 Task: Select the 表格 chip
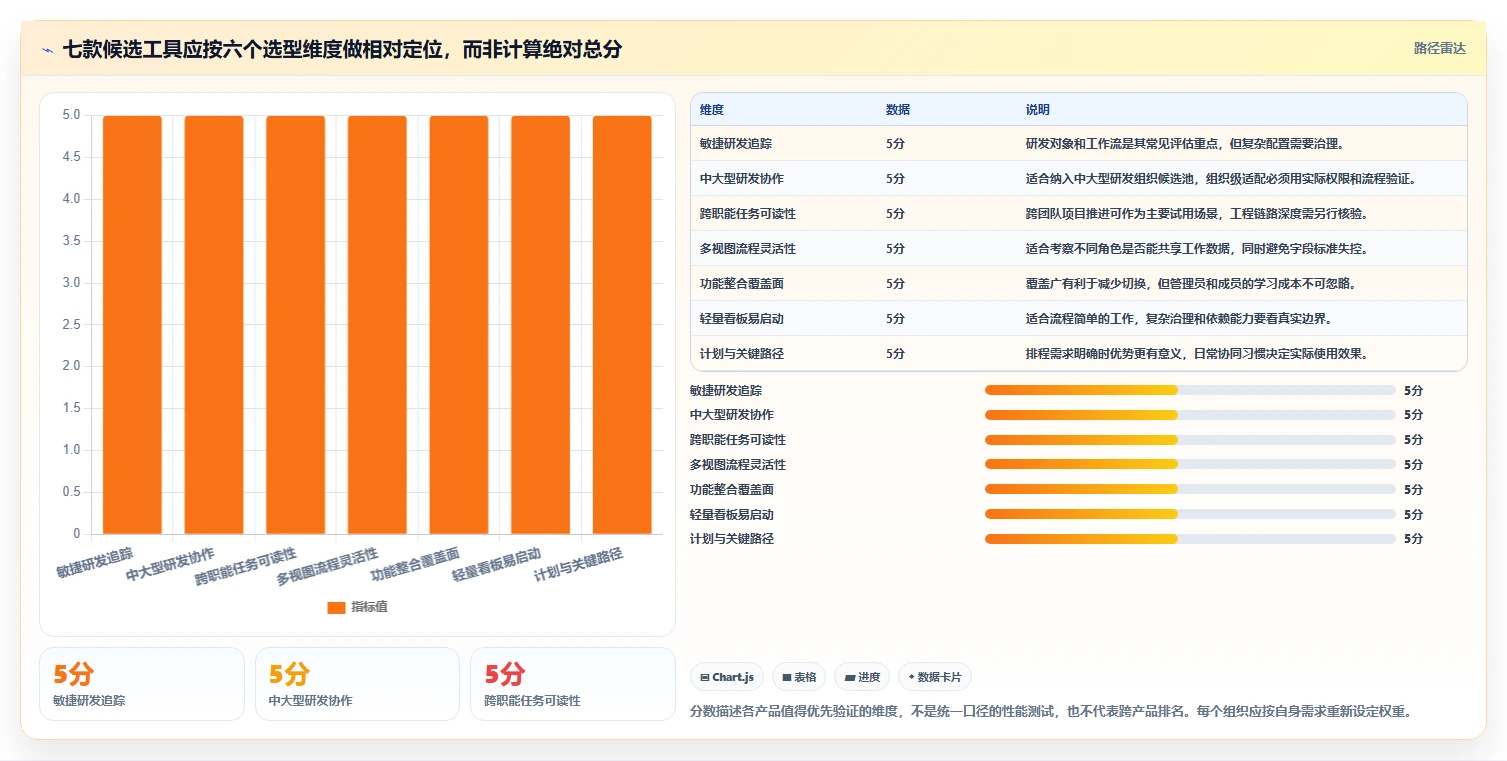click(799, 677)
